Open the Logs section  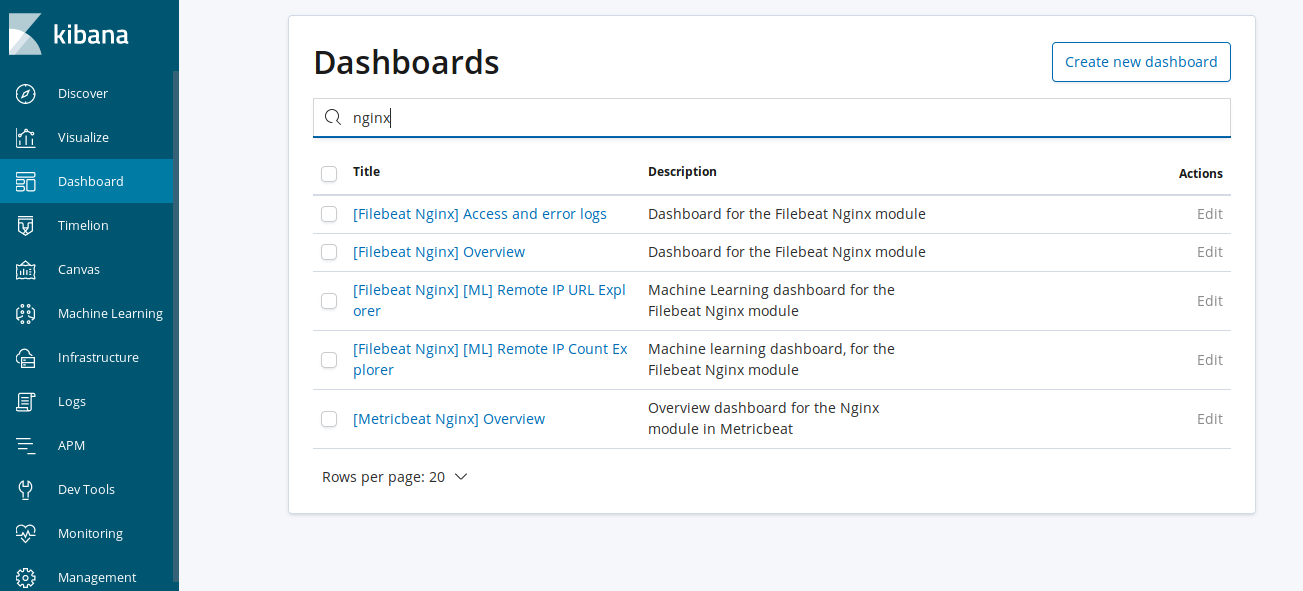point(71,401)
